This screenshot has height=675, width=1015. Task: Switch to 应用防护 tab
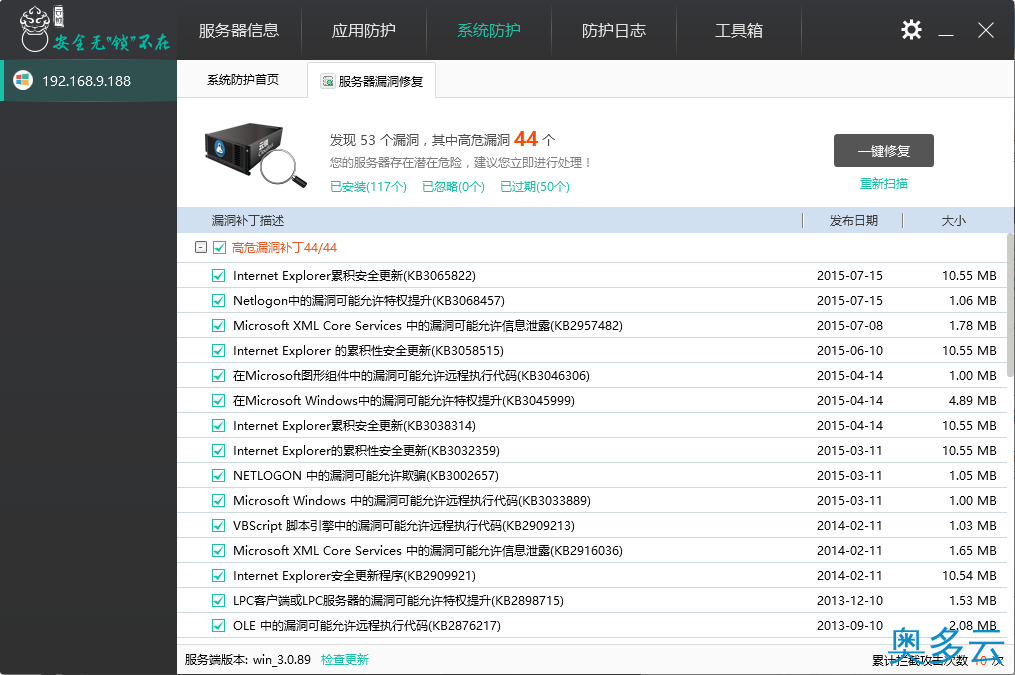pos(363,30)
